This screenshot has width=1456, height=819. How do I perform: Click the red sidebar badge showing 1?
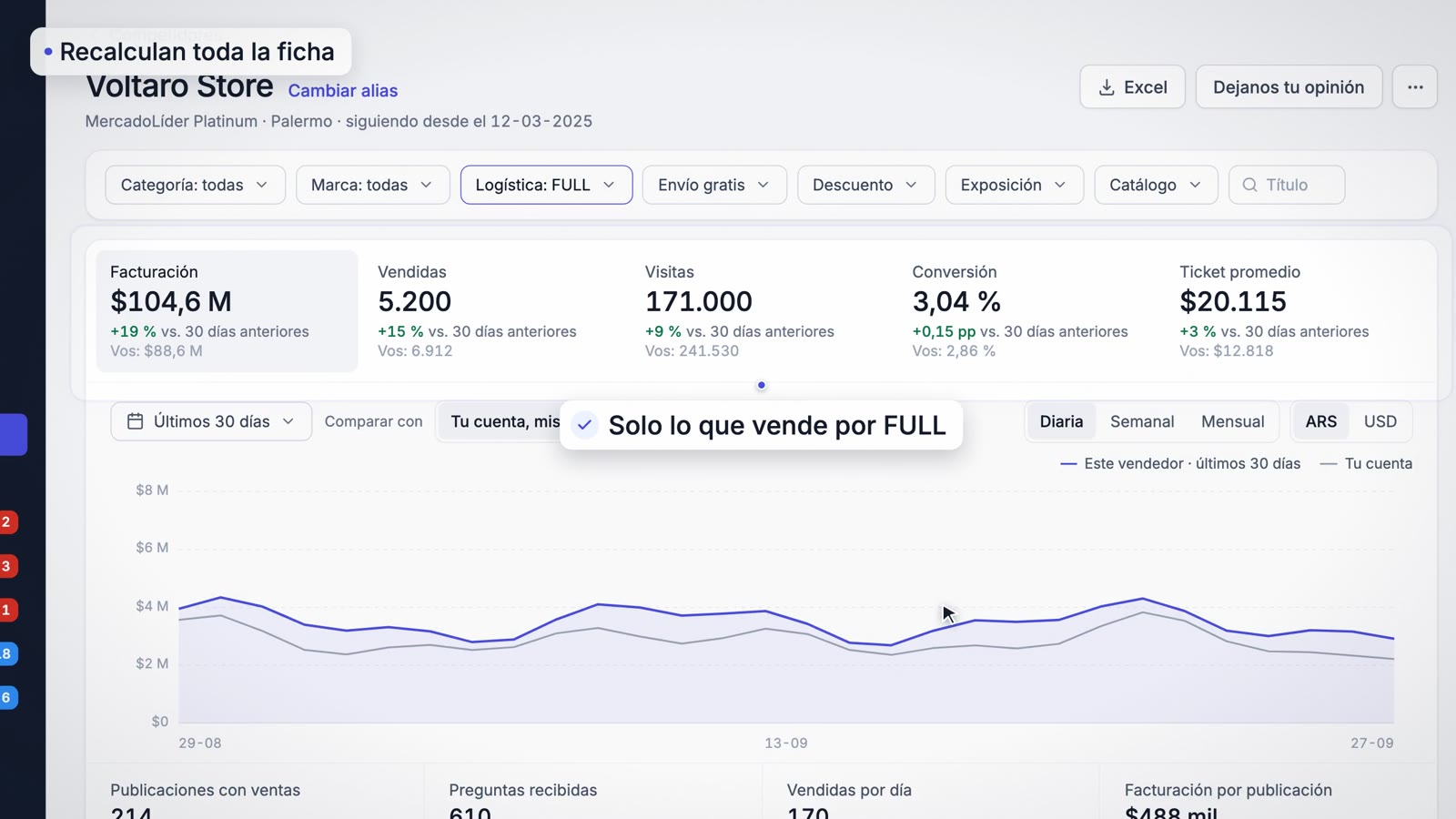click(7, 610)
